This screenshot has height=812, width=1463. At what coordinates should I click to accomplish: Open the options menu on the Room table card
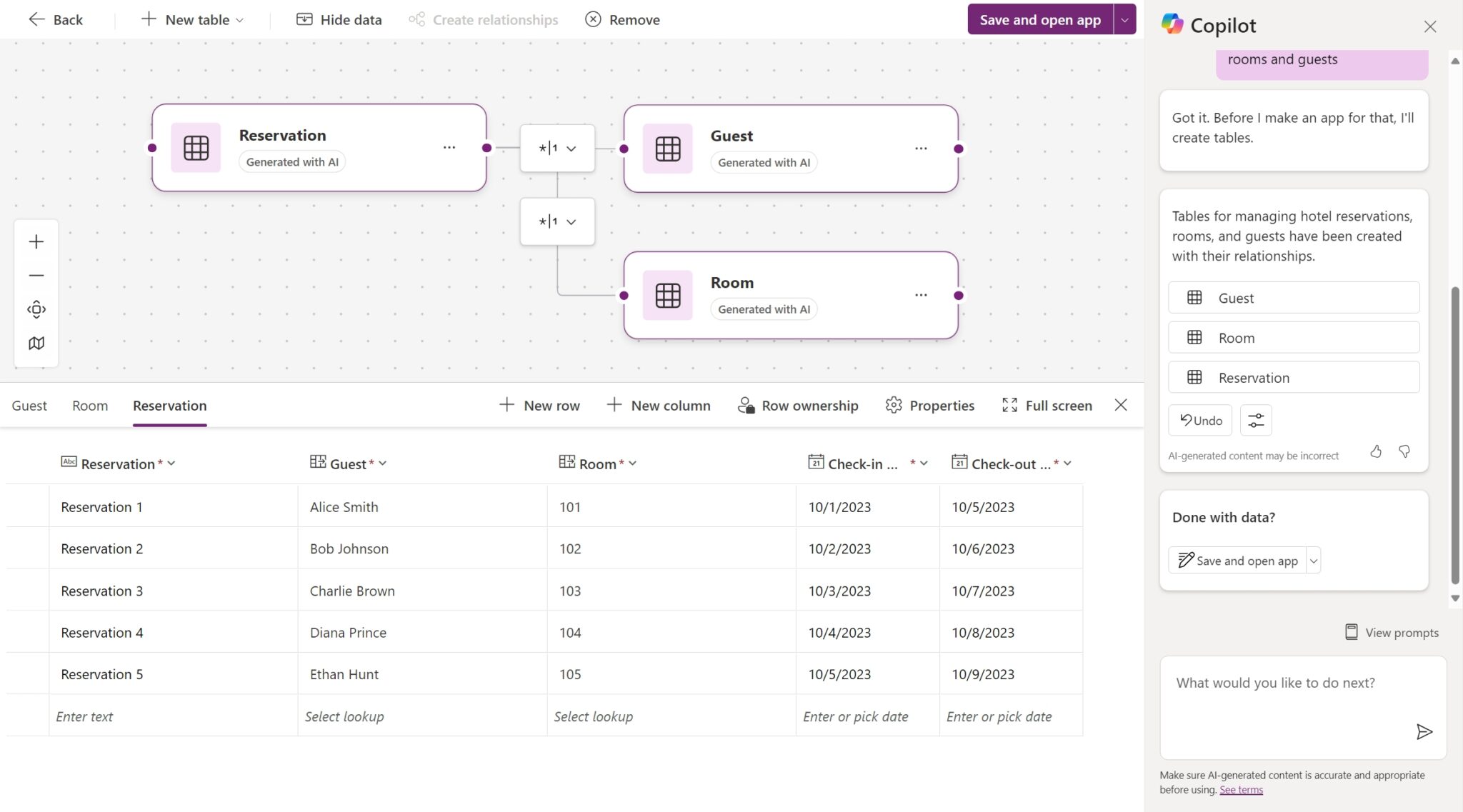coord(921,294)
